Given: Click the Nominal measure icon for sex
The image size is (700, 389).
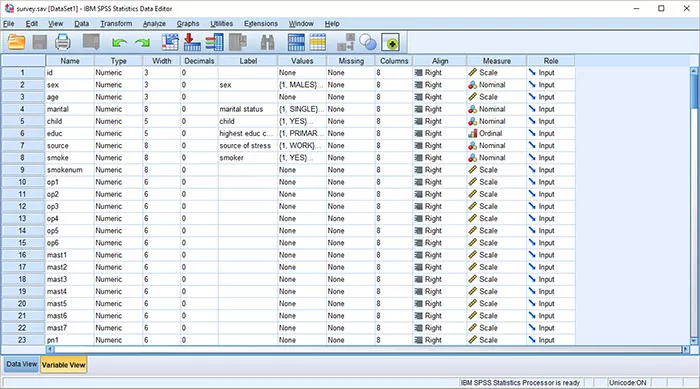Looking at the screenshot, I should point(472,84).
